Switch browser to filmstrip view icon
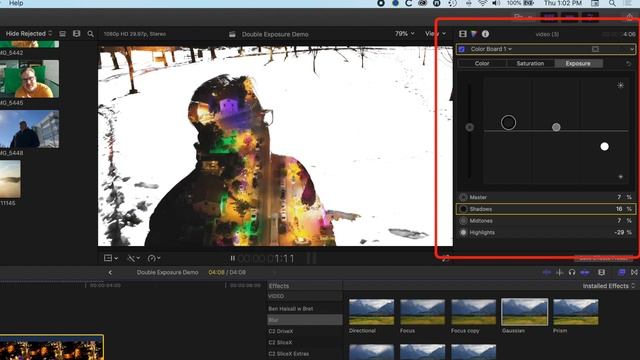The width and height of the screenshot is (640, 360). (x=76, y=33)
